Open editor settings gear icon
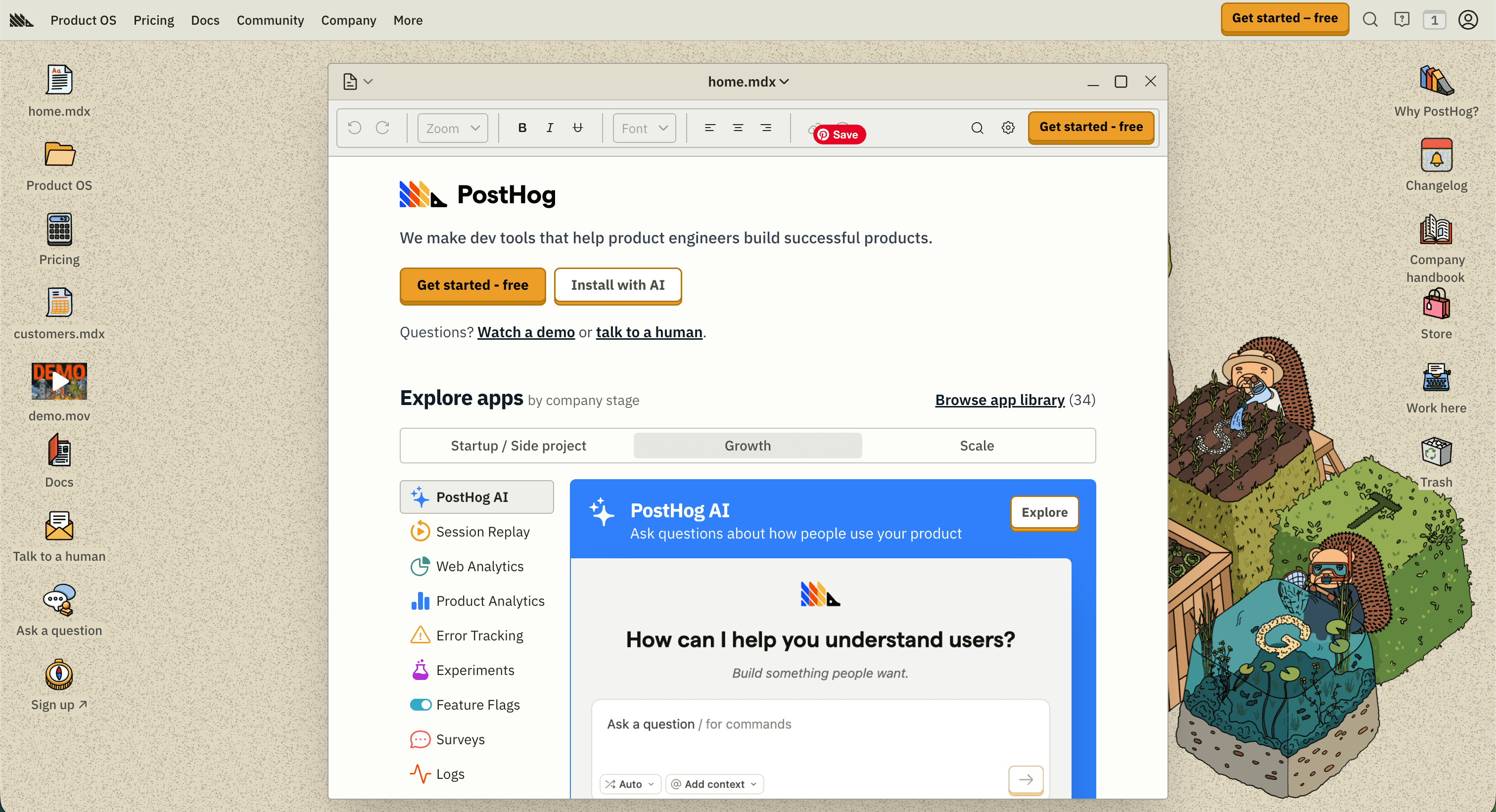 1008,128
